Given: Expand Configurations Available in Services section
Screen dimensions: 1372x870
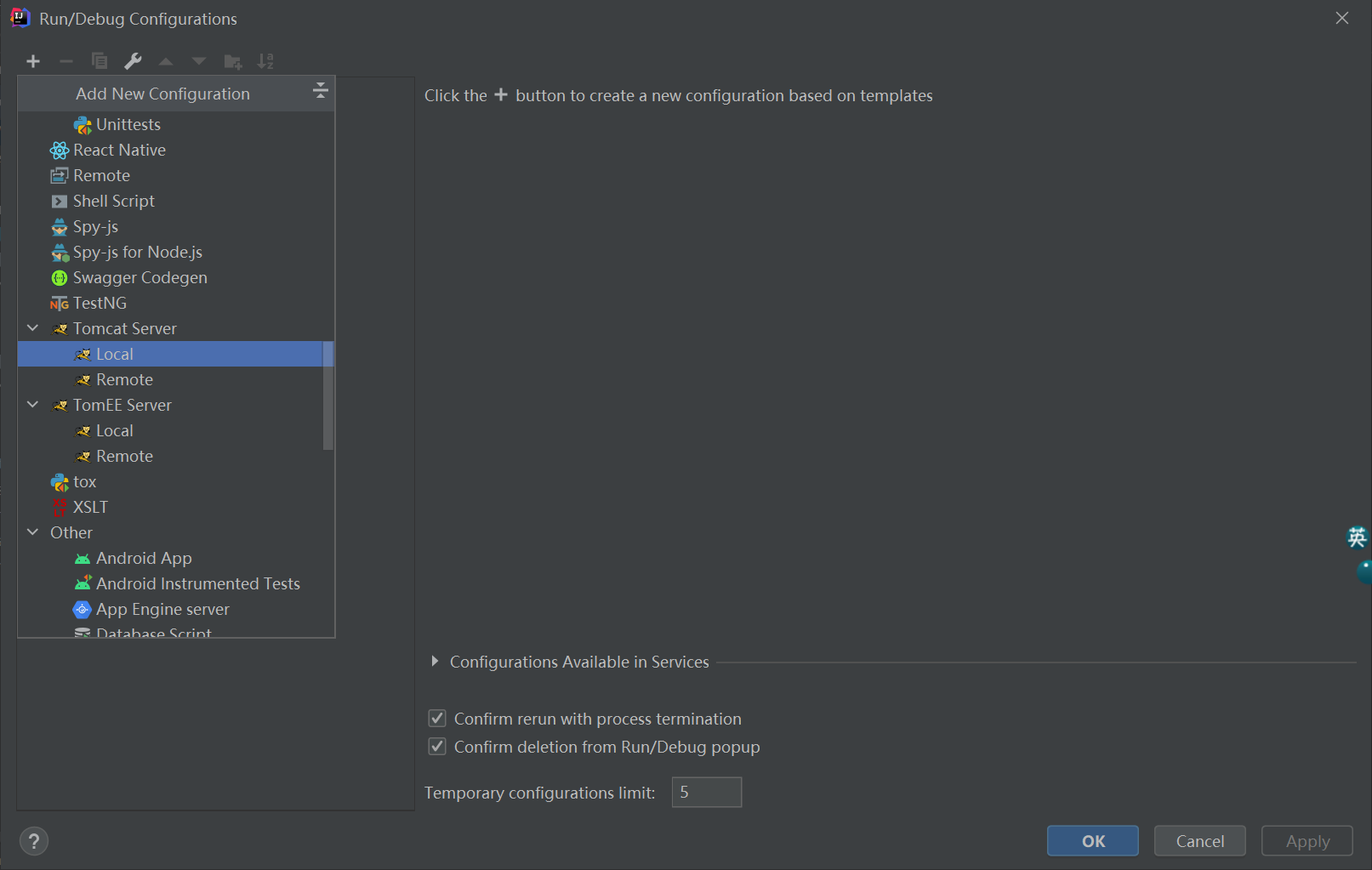Looking at the screenshot, I should 435,662.
